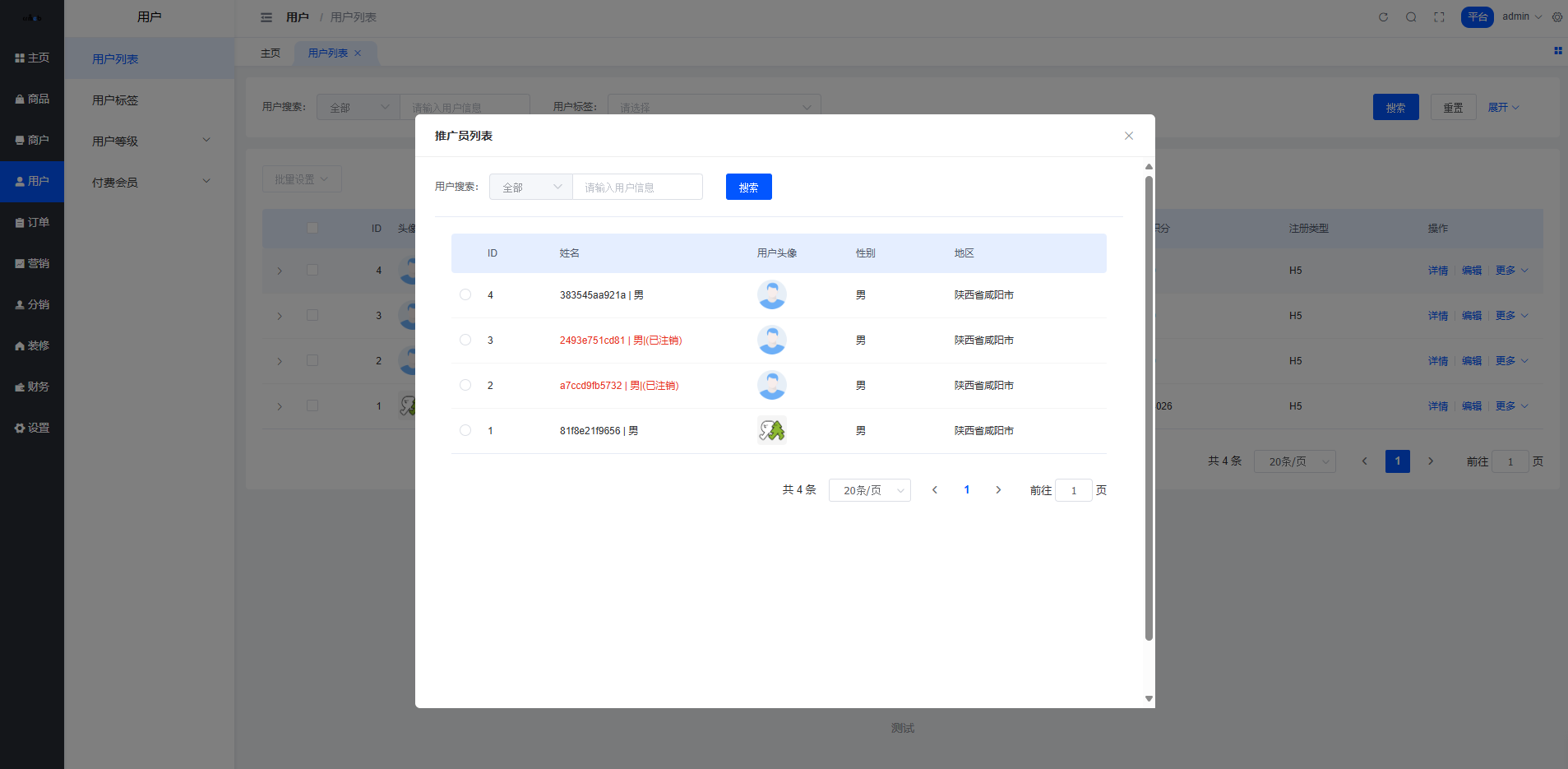Image resolution: width=1568 pixels, height=769 pixels.
Task: Click the blue 搜索 button in dialog
Action: (748, 188)
